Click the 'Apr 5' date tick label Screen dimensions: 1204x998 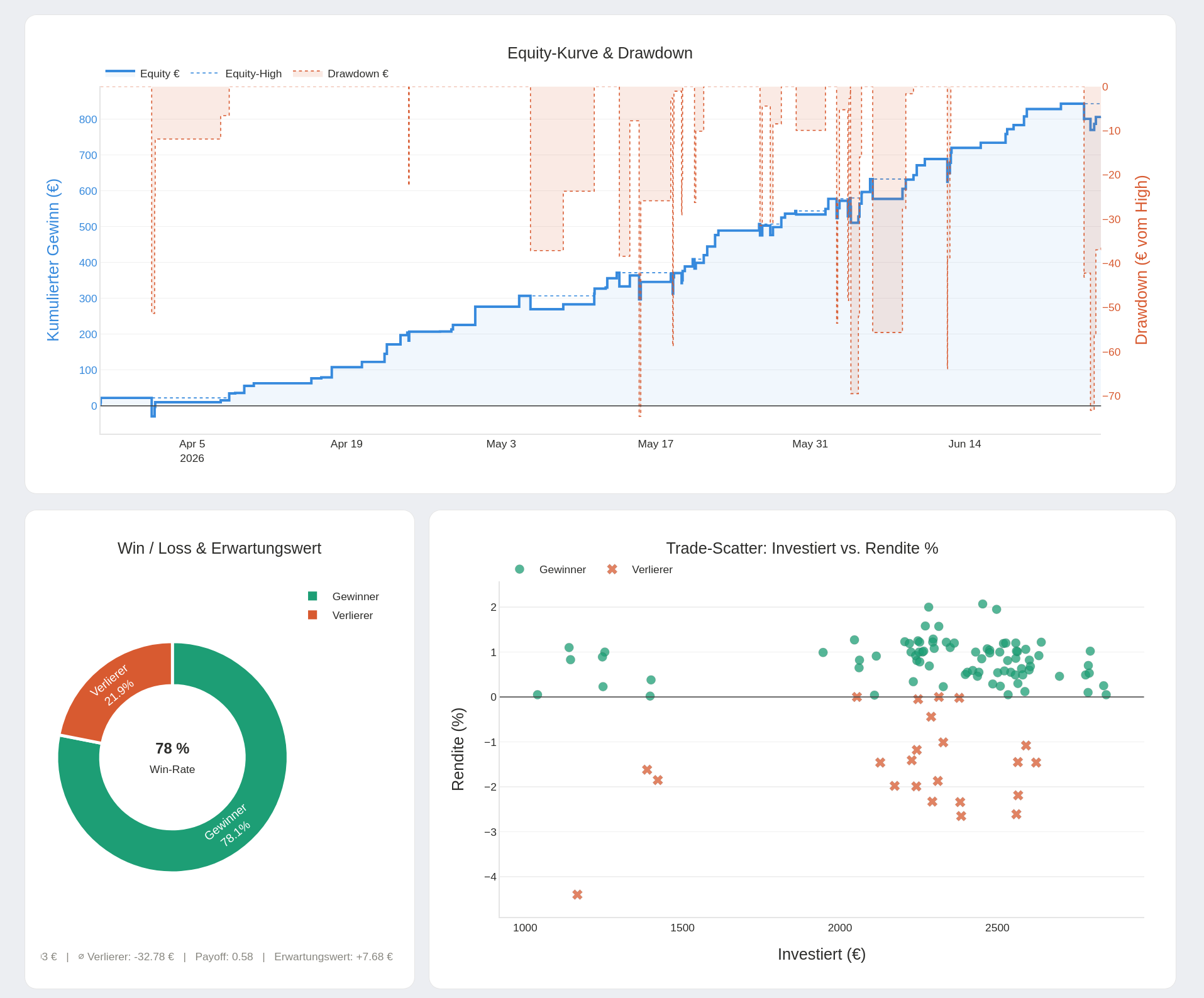coord(192,444)
